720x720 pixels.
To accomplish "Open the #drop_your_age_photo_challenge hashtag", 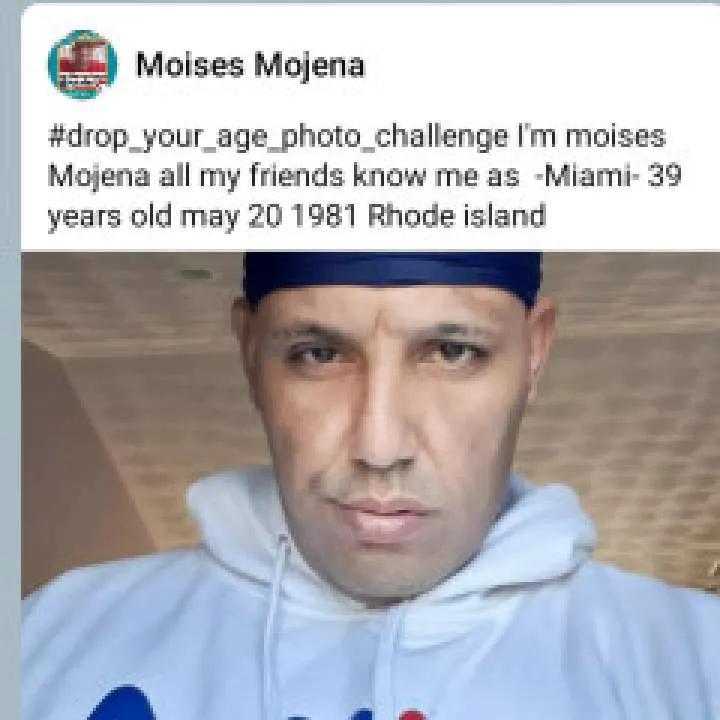I will tap(278, 137).
